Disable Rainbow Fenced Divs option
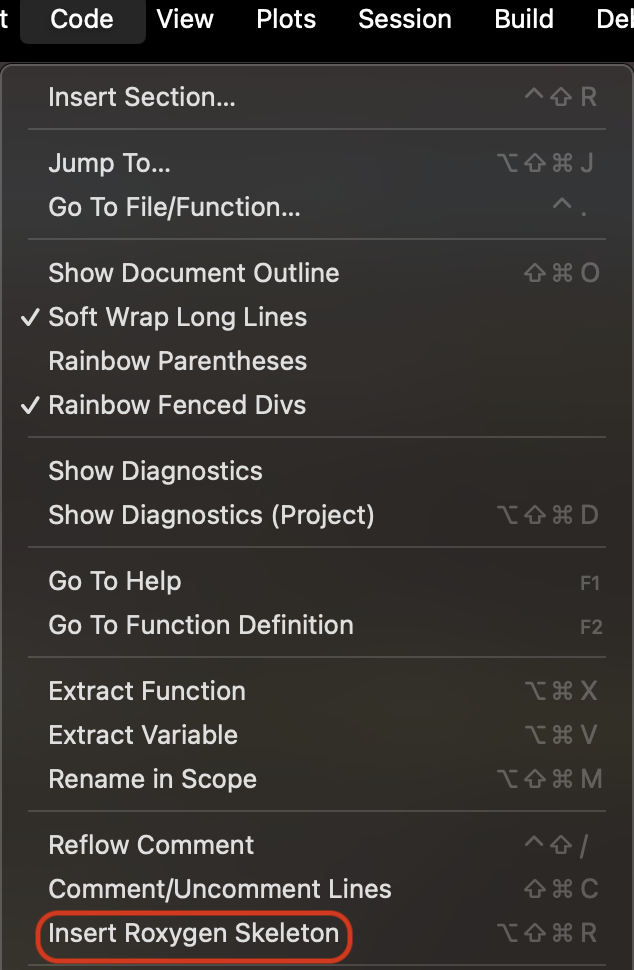This screenshot has height=970, width=634. pyautogui.click(x=317, y=405)
